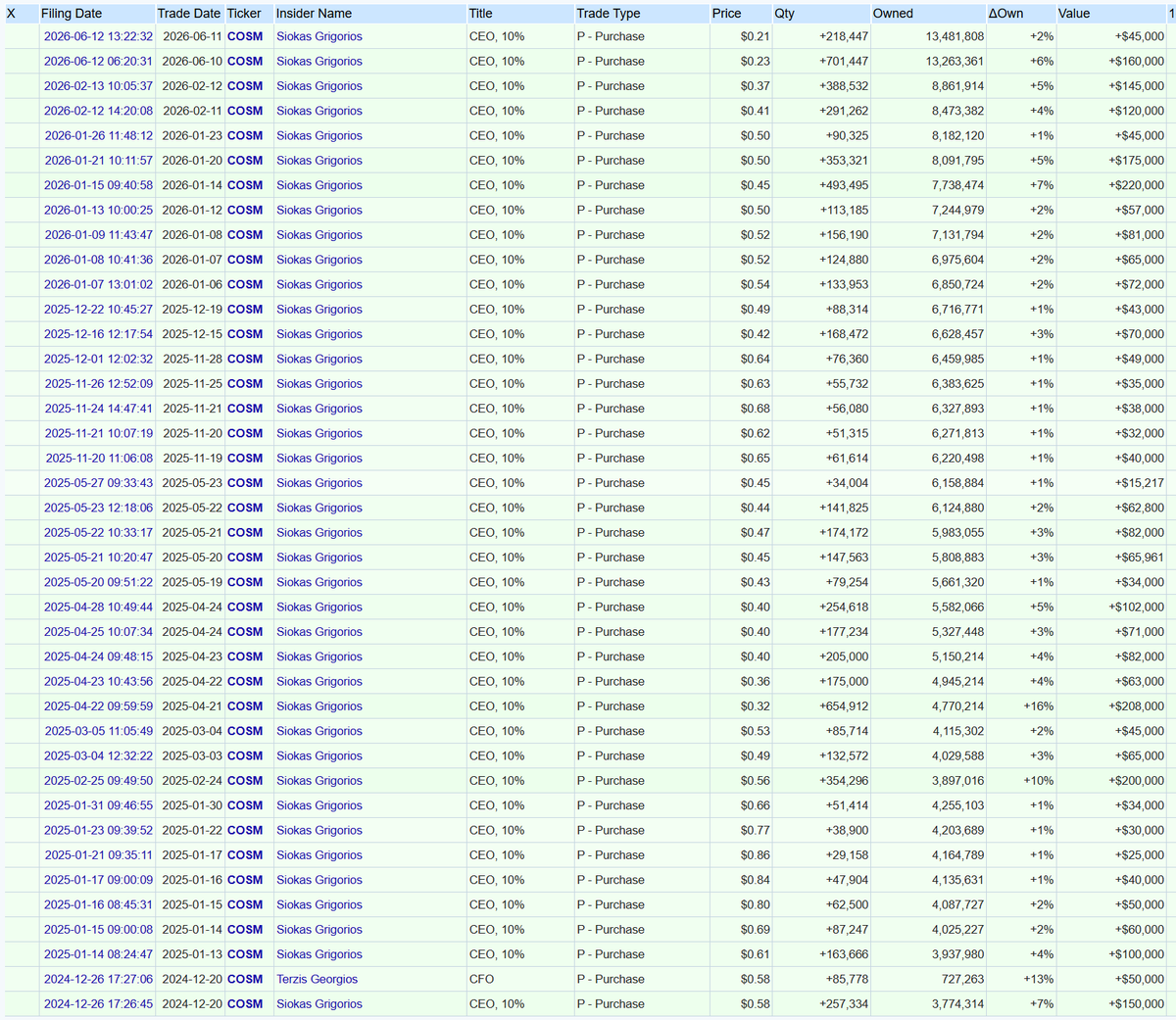Open filing dated 2026-01-21 10:11:57

[x=98, y=161]
